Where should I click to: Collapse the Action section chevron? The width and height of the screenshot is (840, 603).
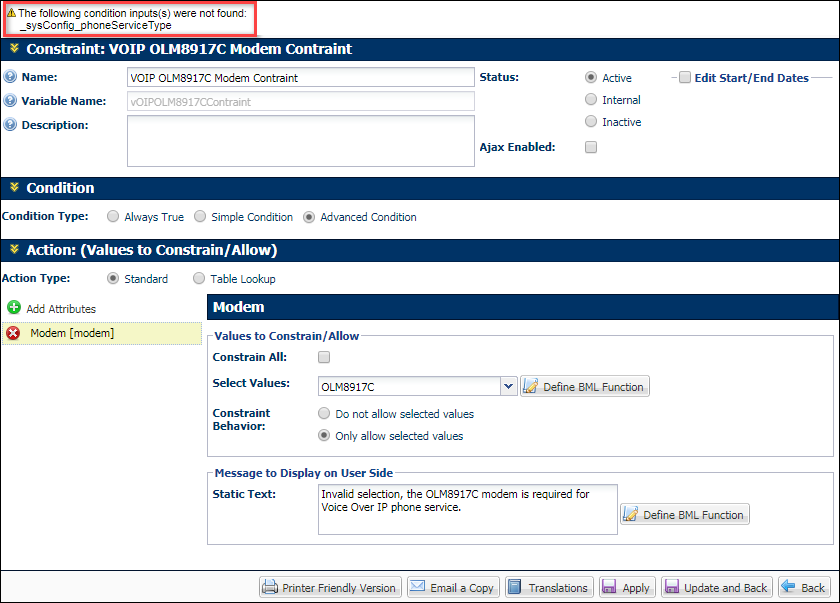point(14,249)
